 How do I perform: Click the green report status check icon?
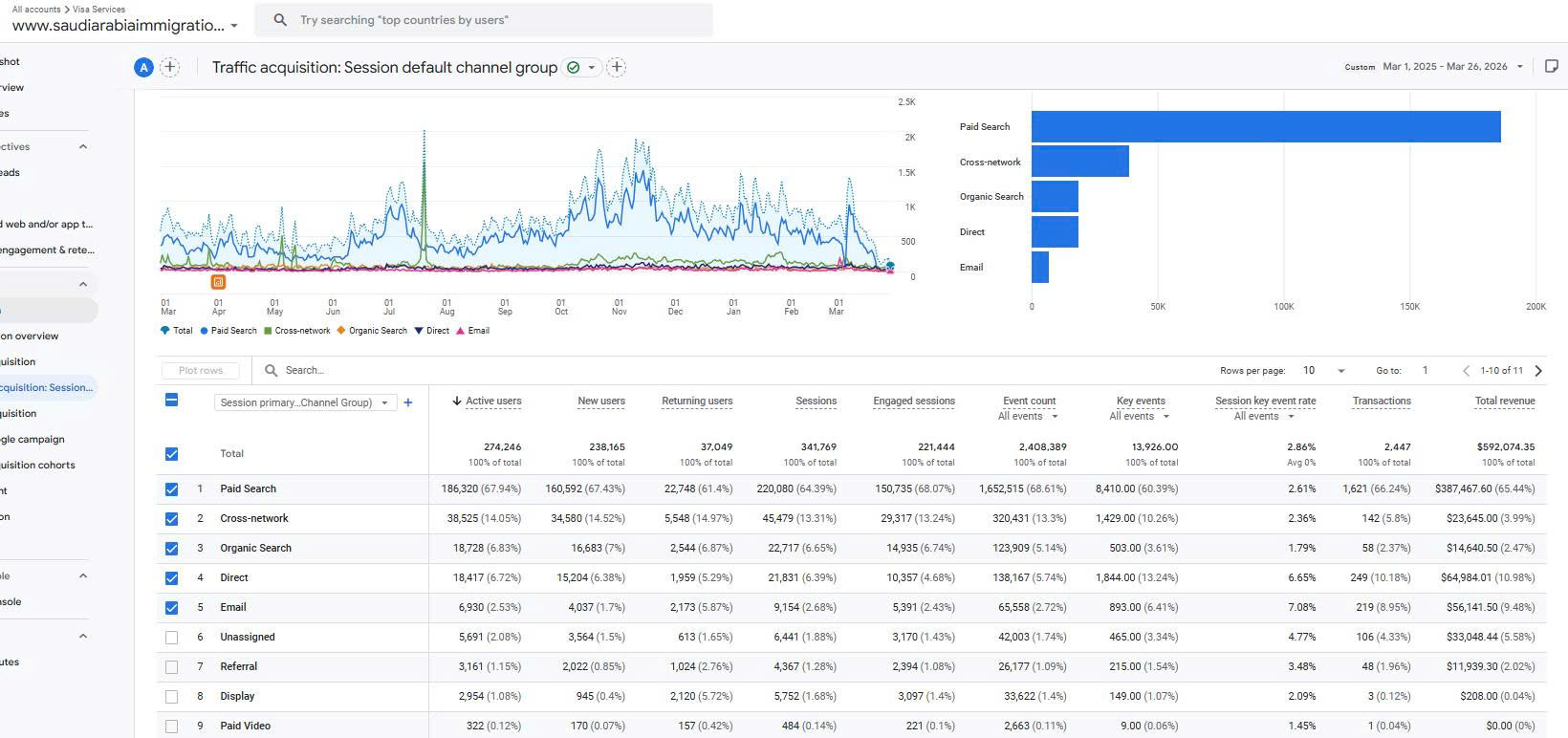tap(574, 67)
